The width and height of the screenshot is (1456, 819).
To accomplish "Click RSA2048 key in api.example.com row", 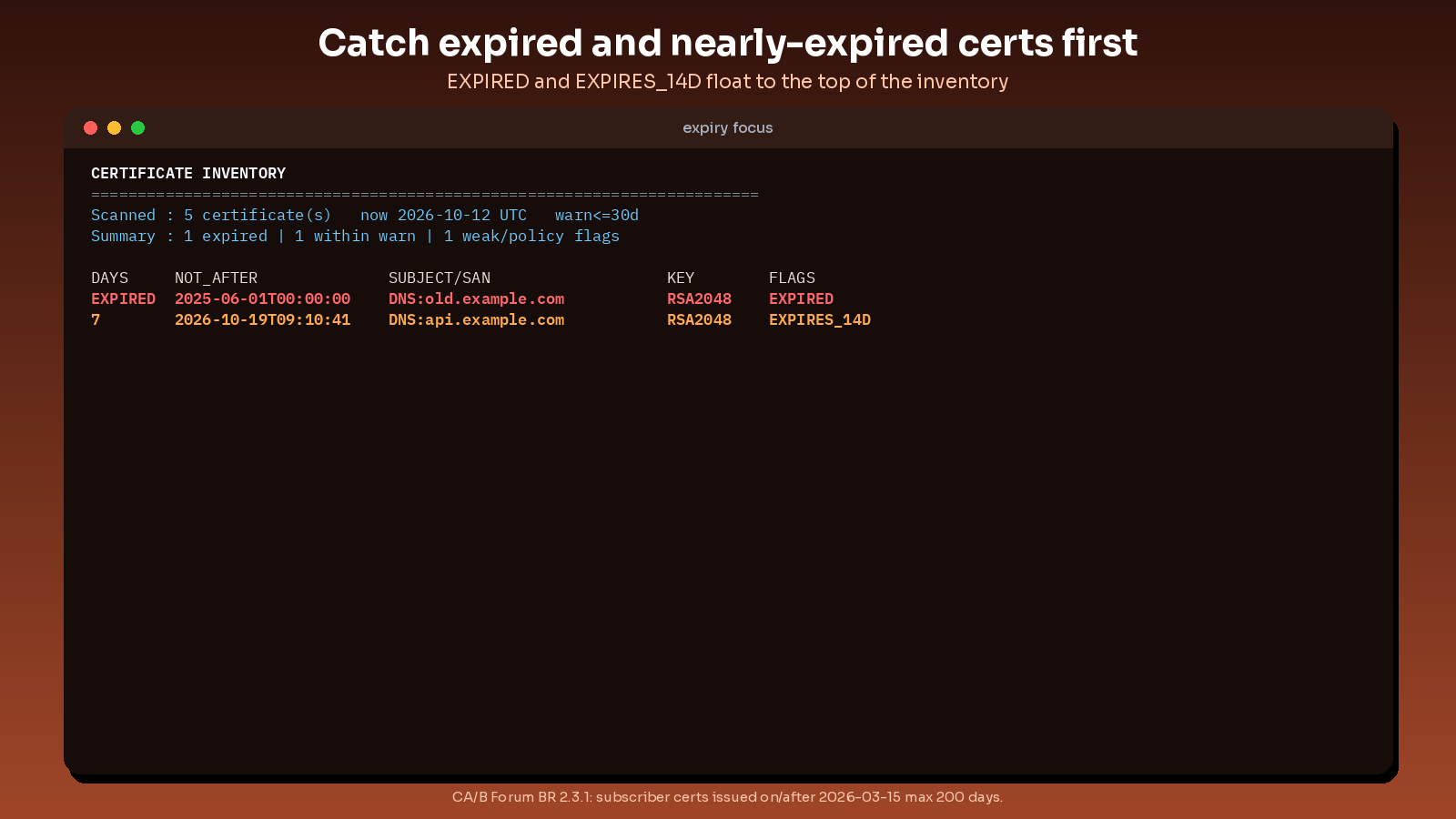I will (699, 319).
